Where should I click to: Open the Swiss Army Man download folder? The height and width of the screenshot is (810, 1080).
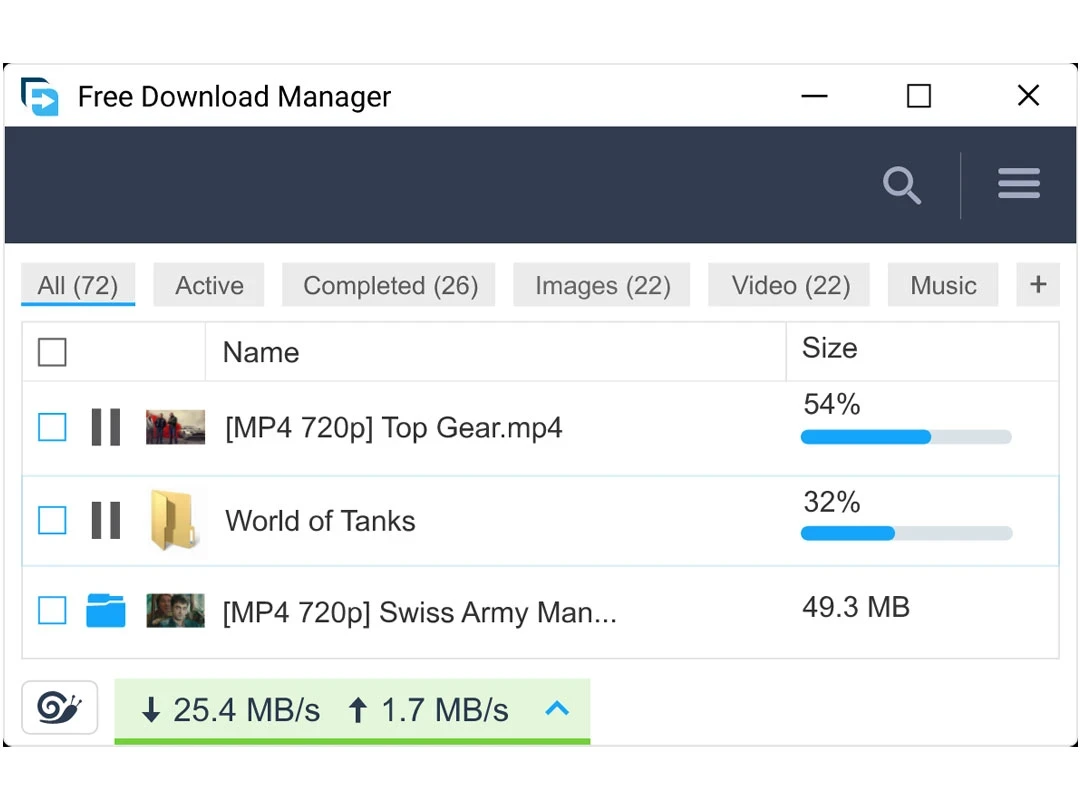105,611
